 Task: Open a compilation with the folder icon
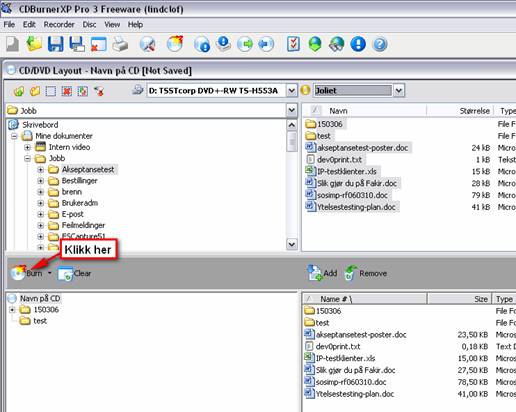[x=34, y=44]
